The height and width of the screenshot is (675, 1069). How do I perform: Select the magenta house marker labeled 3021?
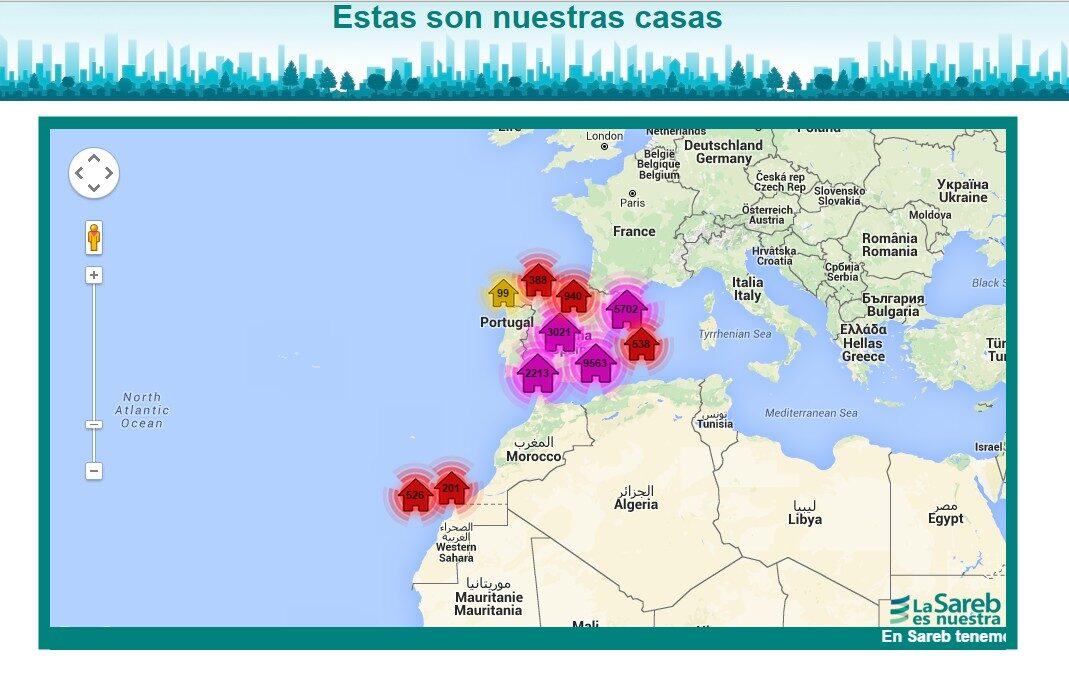559,333
